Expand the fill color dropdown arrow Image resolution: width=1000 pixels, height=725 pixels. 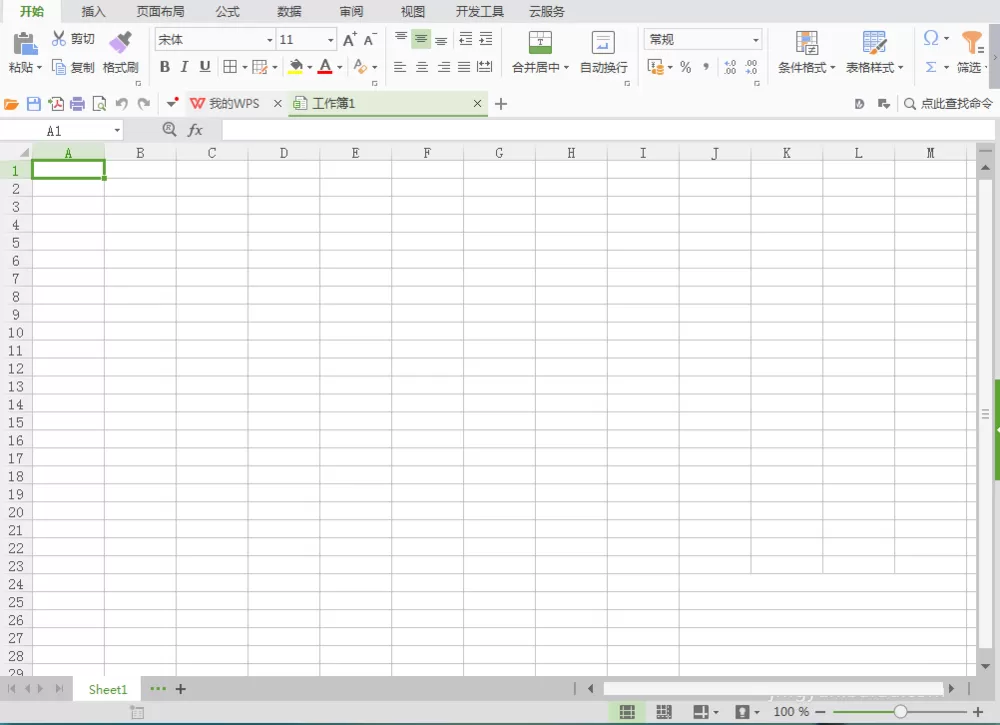309,66
